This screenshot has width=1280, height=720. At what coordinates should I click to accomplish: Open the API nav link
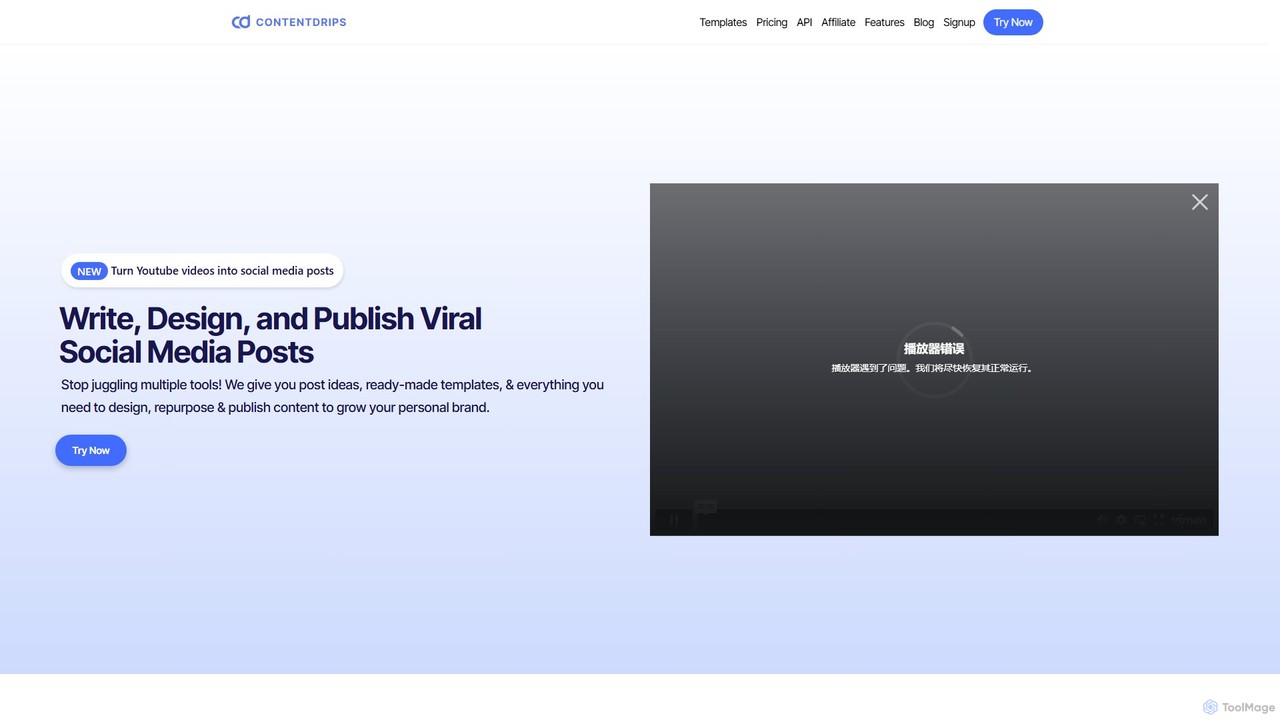tap(804, 22)
